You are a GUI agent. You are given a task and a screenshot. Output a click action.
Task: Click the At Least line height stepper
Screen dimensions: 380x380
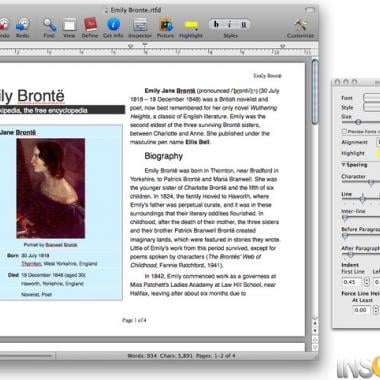[376, 310]
